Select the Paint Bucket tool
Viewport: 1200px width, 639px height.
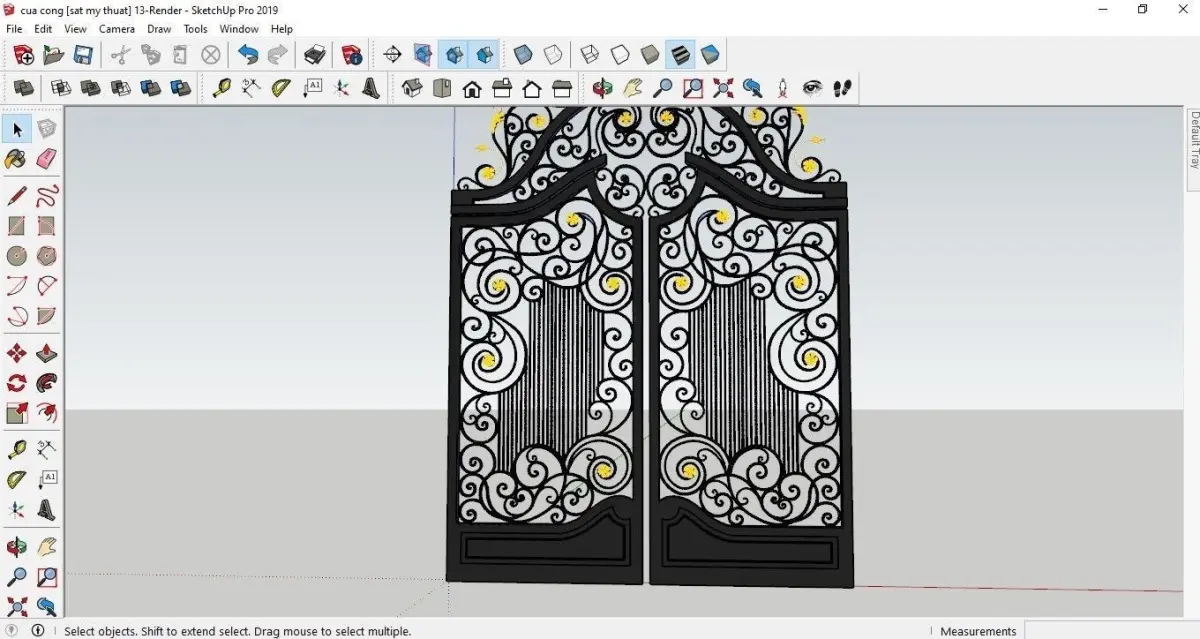17,159
